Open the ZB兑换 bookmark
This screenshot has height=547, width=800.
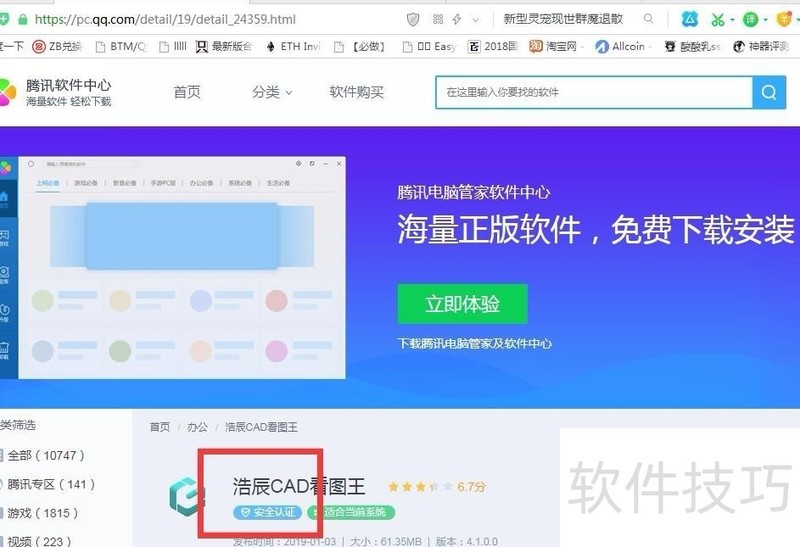pyautogui.click(x=57, y=46)
